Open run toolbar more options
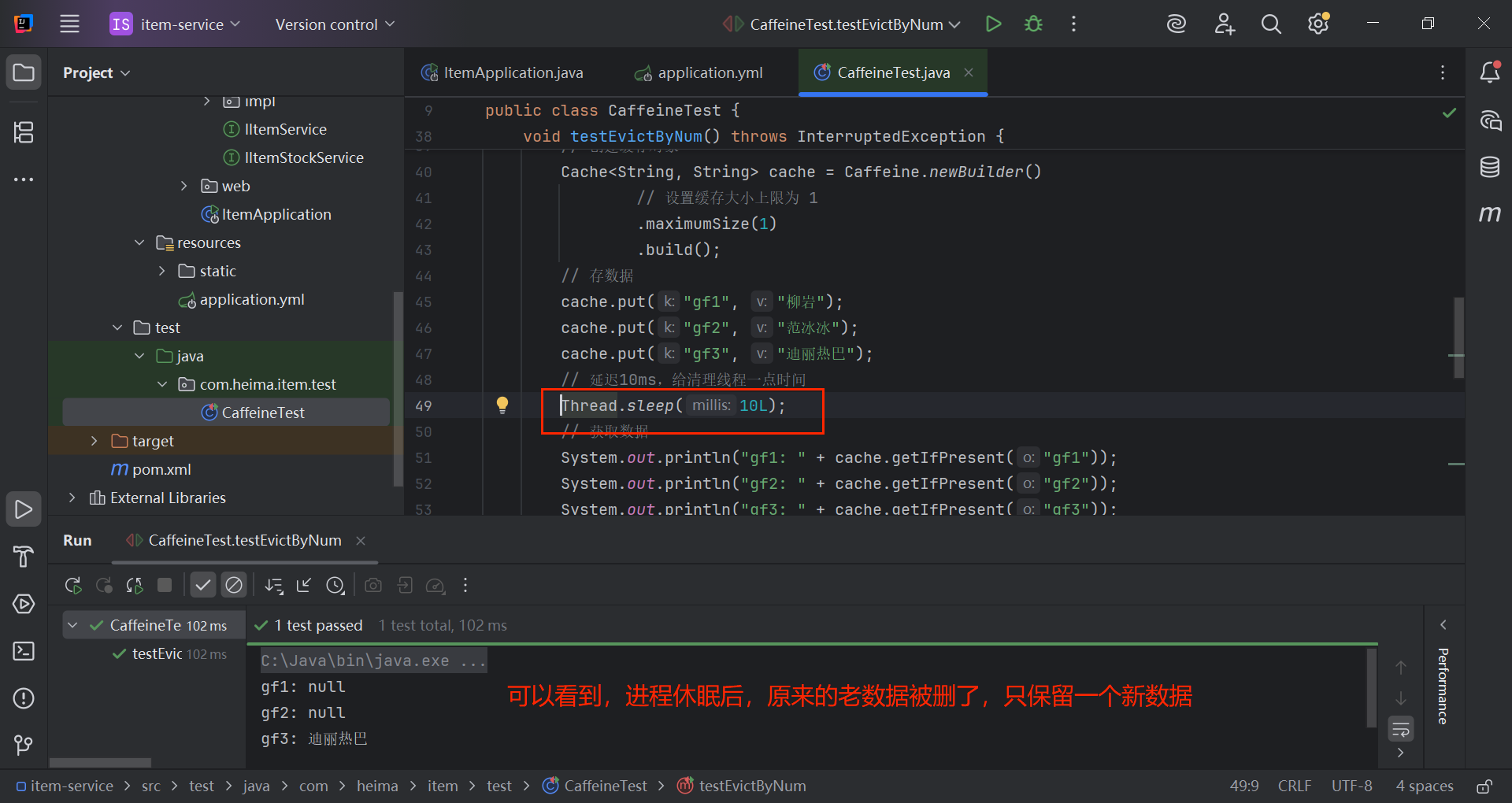 click(465, 585)
